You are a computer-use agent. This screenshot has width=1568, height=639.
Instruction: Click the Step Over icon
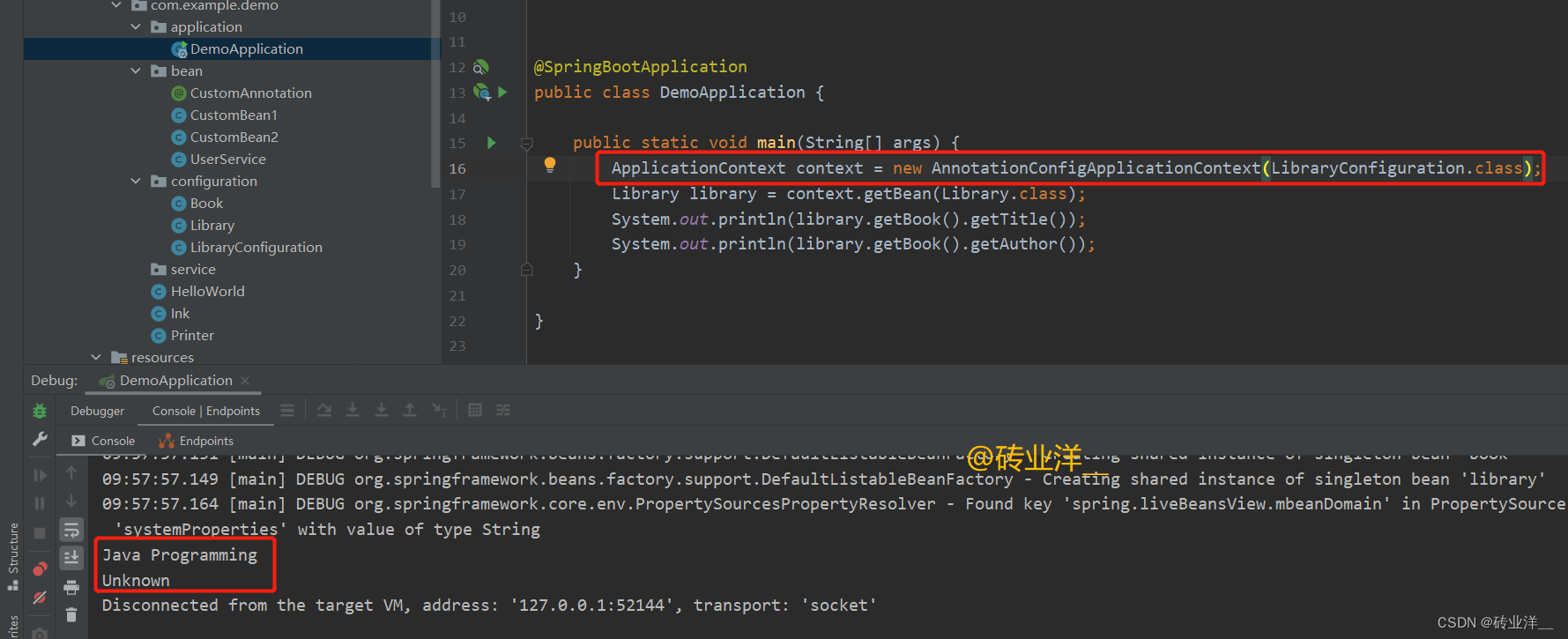pos(324,411)
